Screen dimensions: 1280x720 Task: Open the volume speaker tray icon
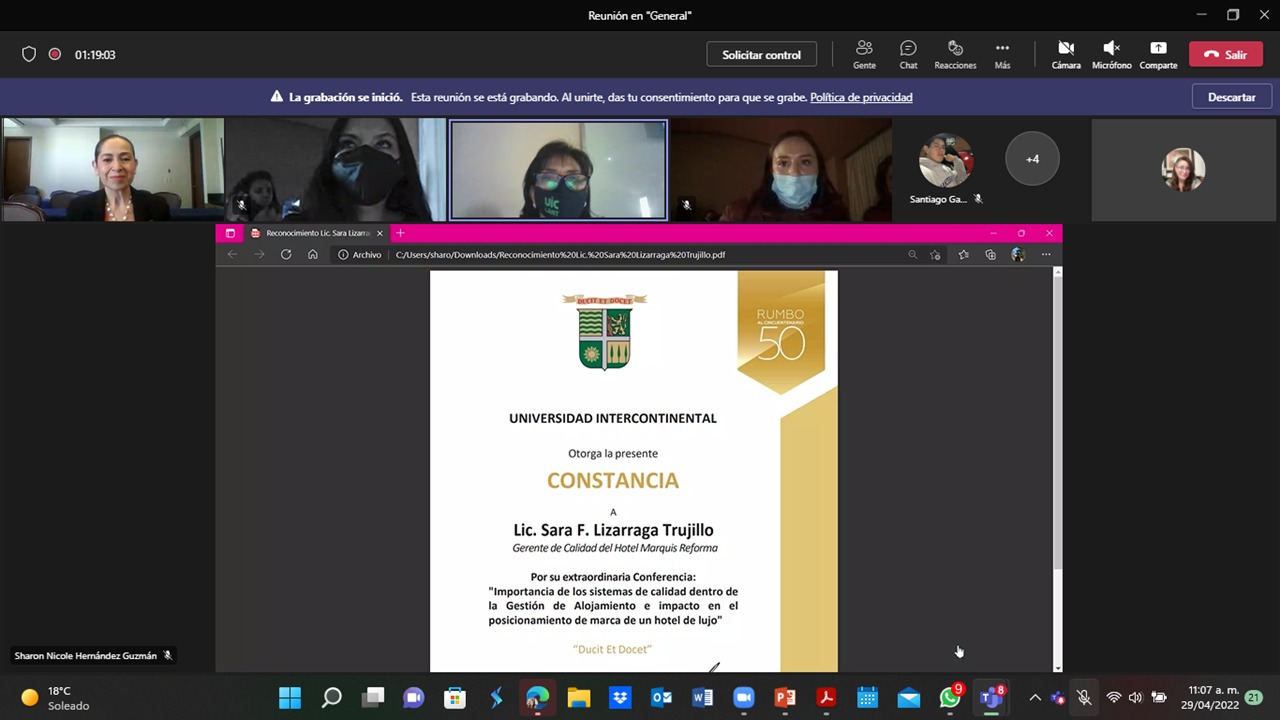(1136, 698)
